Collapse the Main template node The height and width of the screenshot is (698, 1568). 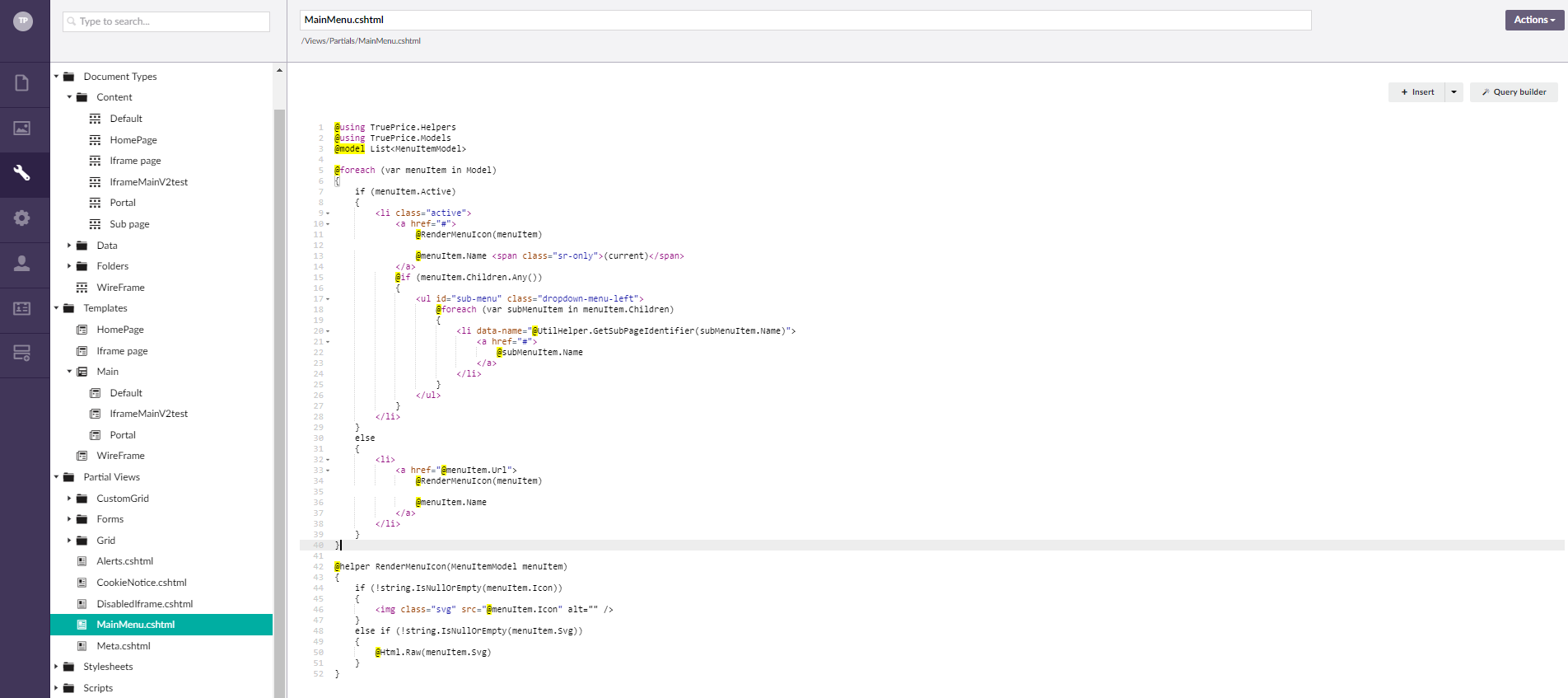coord(69,372)
